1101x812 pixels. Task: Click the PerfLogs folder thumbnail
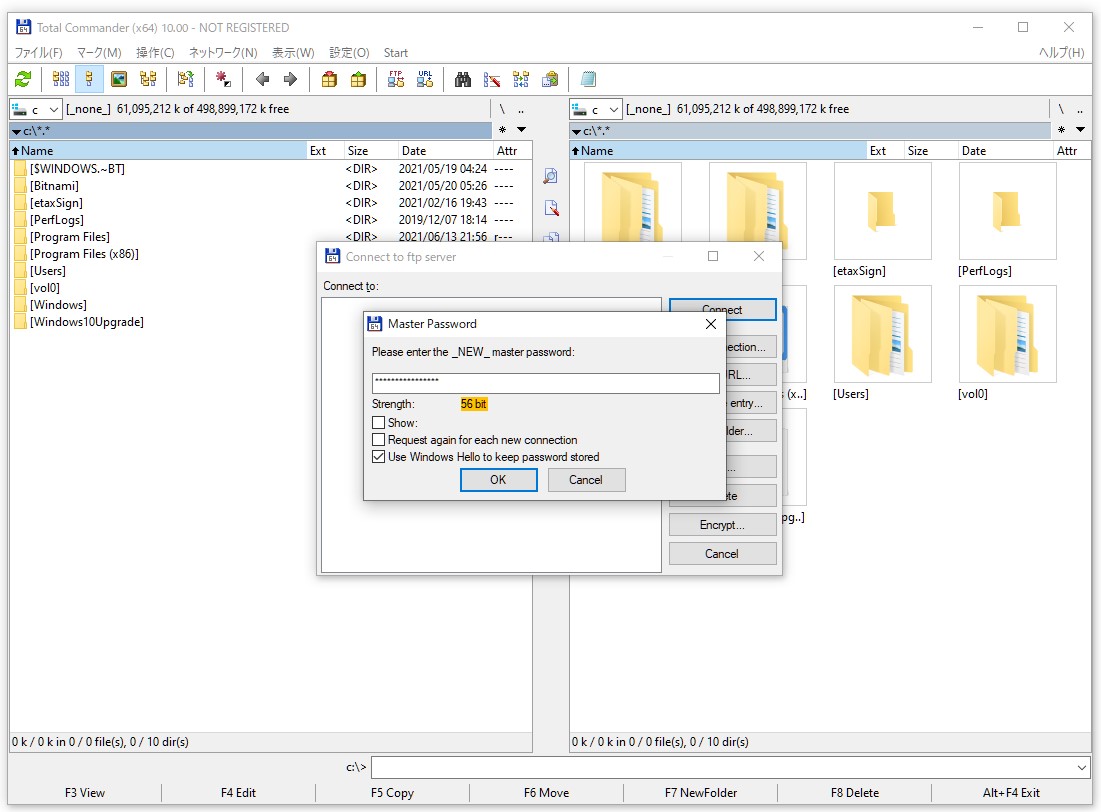(x=1007, y=211)
